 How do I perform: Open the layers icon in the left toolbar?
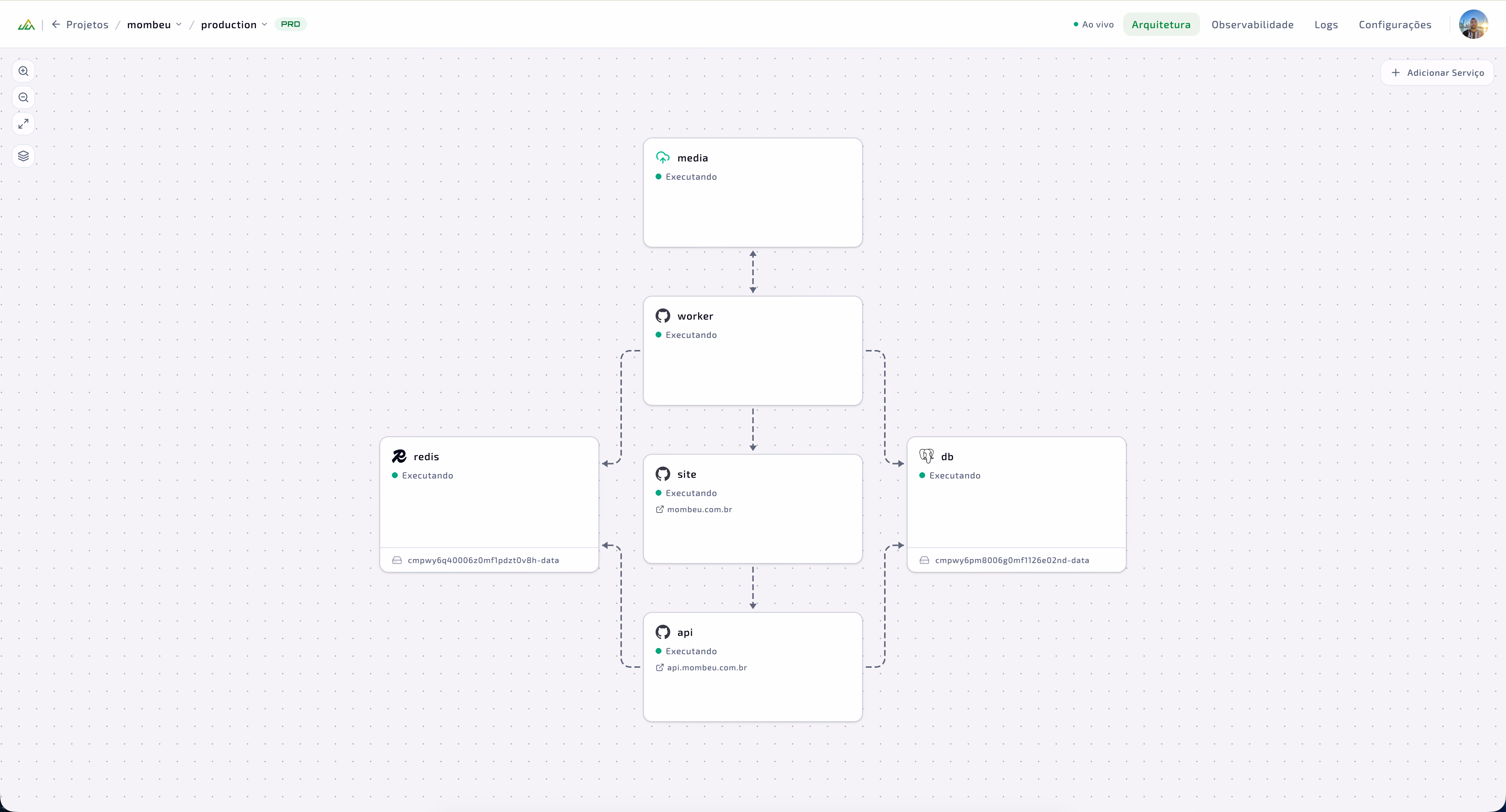coord(23,156)
